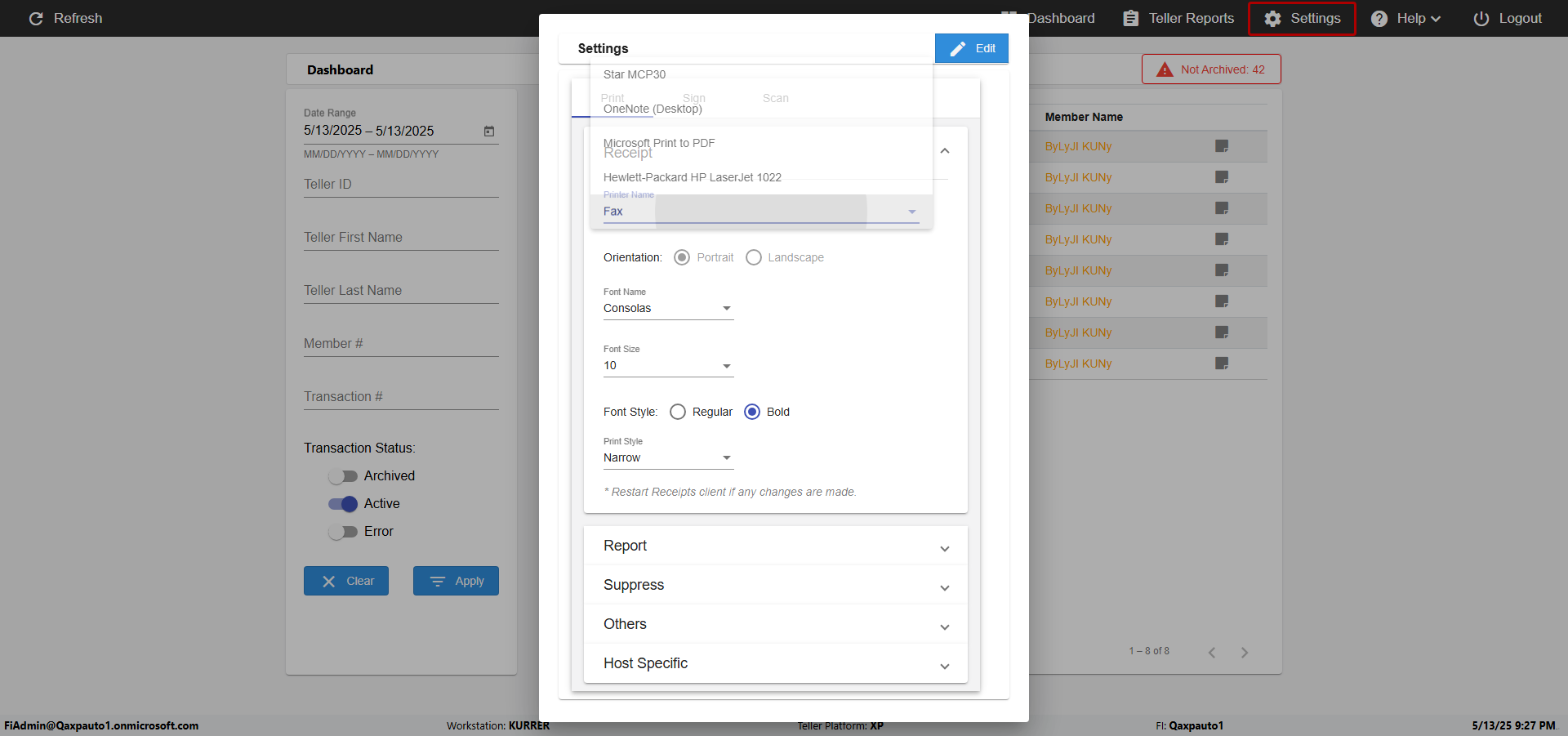Toggle the Archived transaction status switch
1568x736 pixels.
tap(343, 476)
